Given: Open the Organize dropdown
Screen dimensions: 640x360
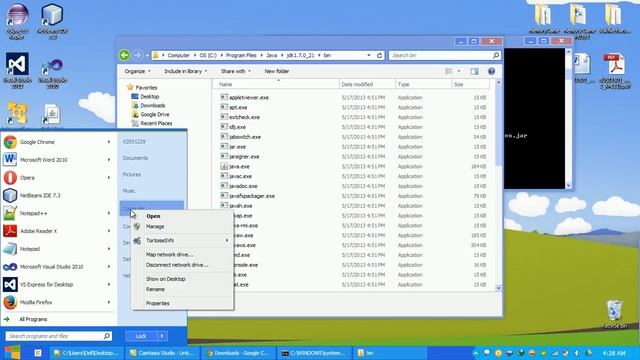Looking at the screenshot, I should tap(138, 71).
